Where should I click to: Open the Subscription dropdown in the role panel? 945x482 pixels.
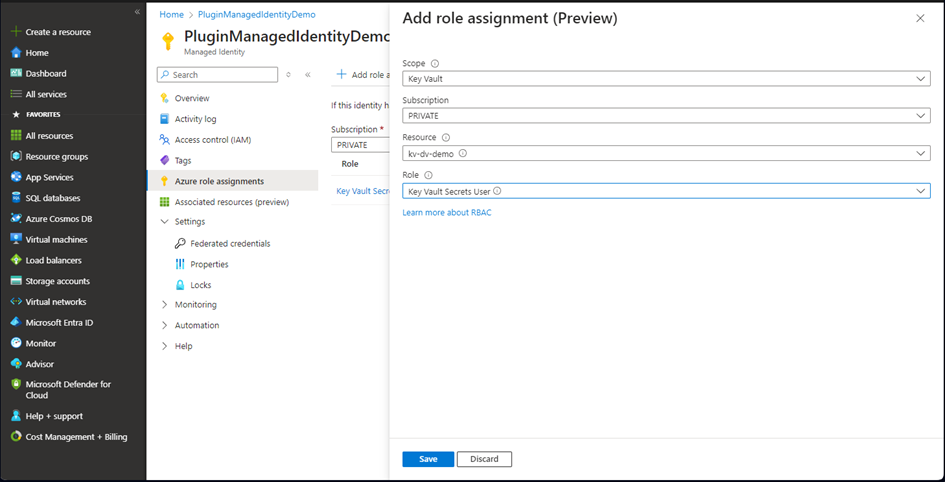click(x=666, y=116)
